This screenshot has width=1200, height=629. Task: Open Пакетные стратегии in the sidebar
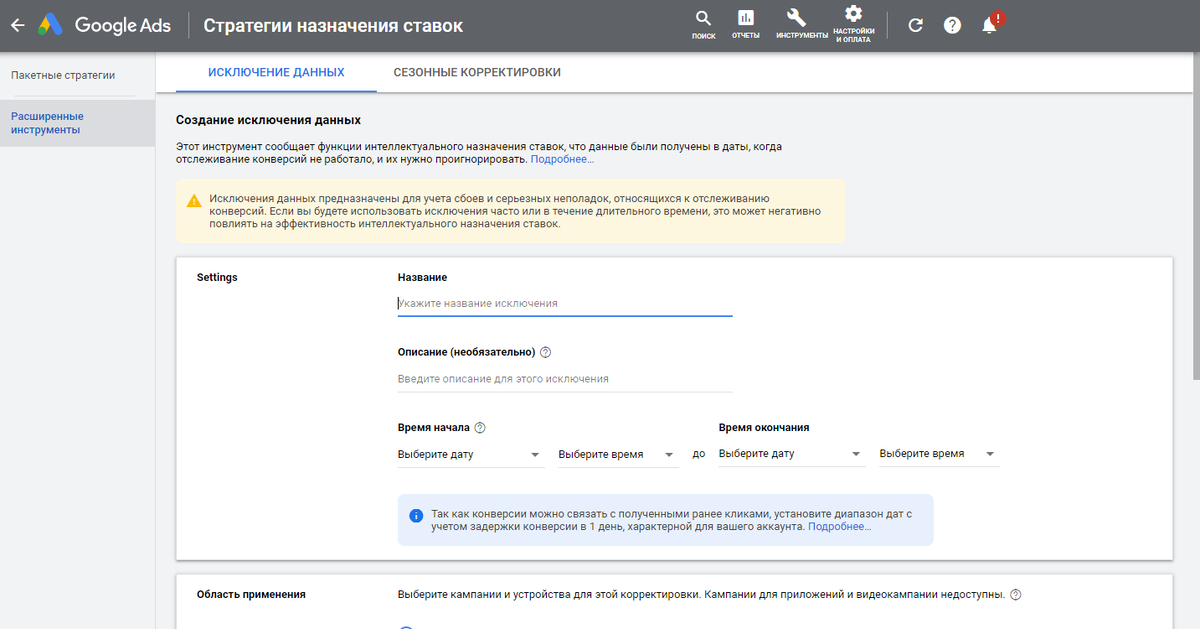point(63,75)
